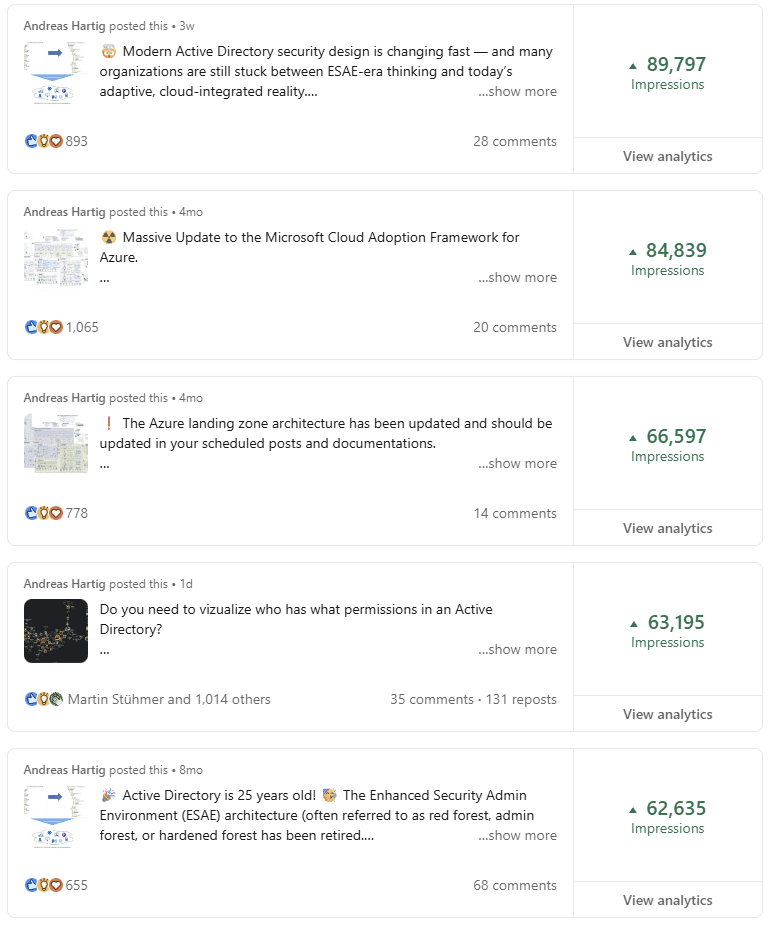This screenshot has width=769, height=925.
Task: Open View analytics on the Active Directory permissions post
Action: point(667,714)
